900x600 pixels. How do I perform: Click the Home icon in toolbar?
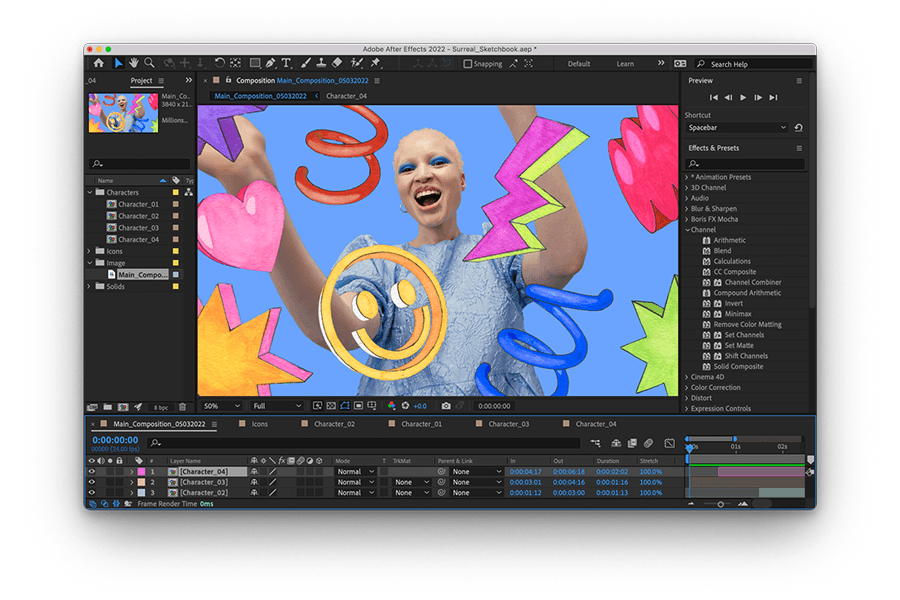pos(98,63)
